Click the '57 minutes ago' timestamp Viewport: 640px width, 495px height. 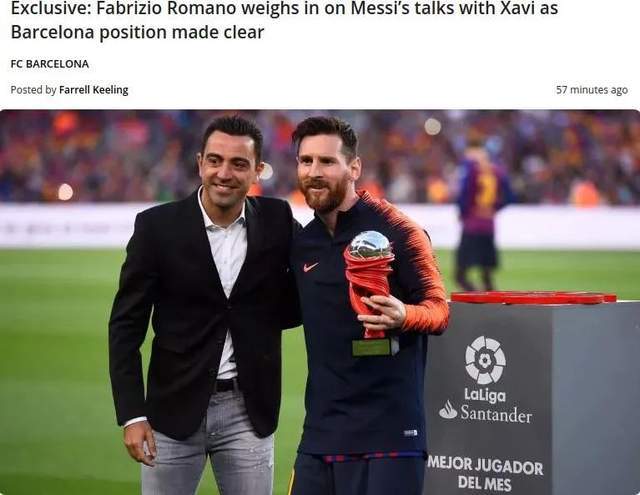tap(591, 90)
